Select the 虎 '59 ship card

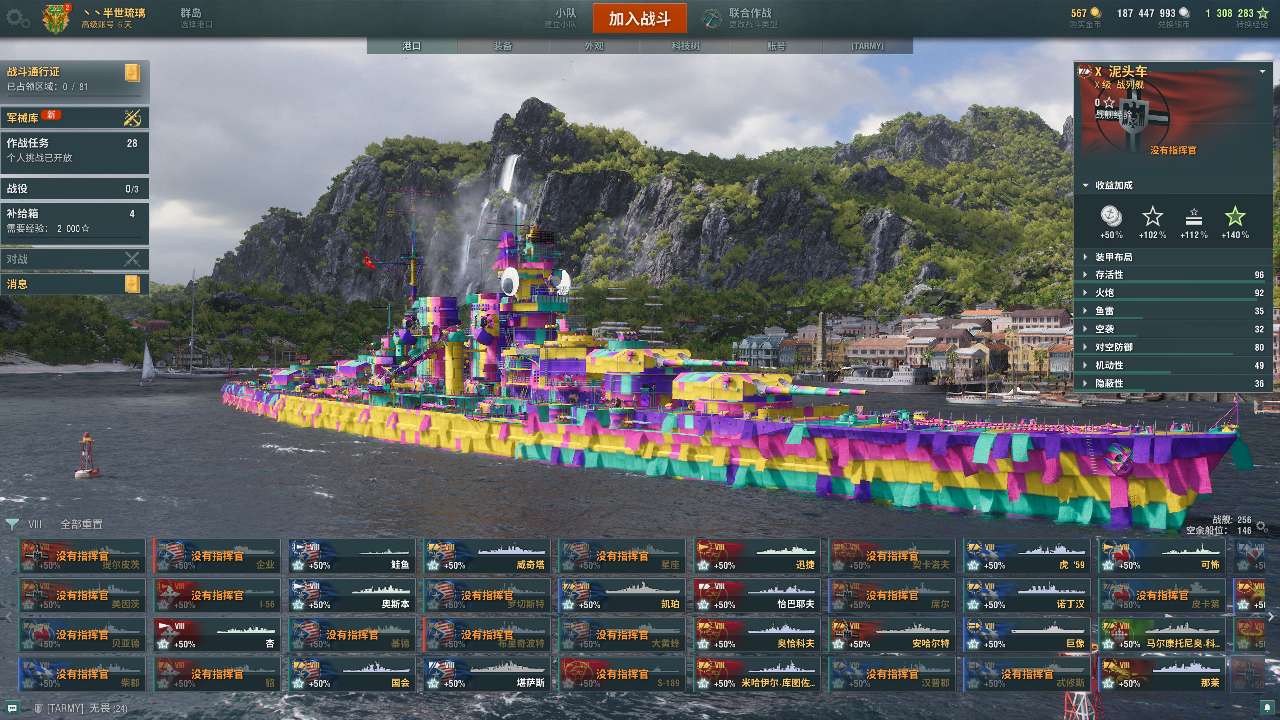1027,556
